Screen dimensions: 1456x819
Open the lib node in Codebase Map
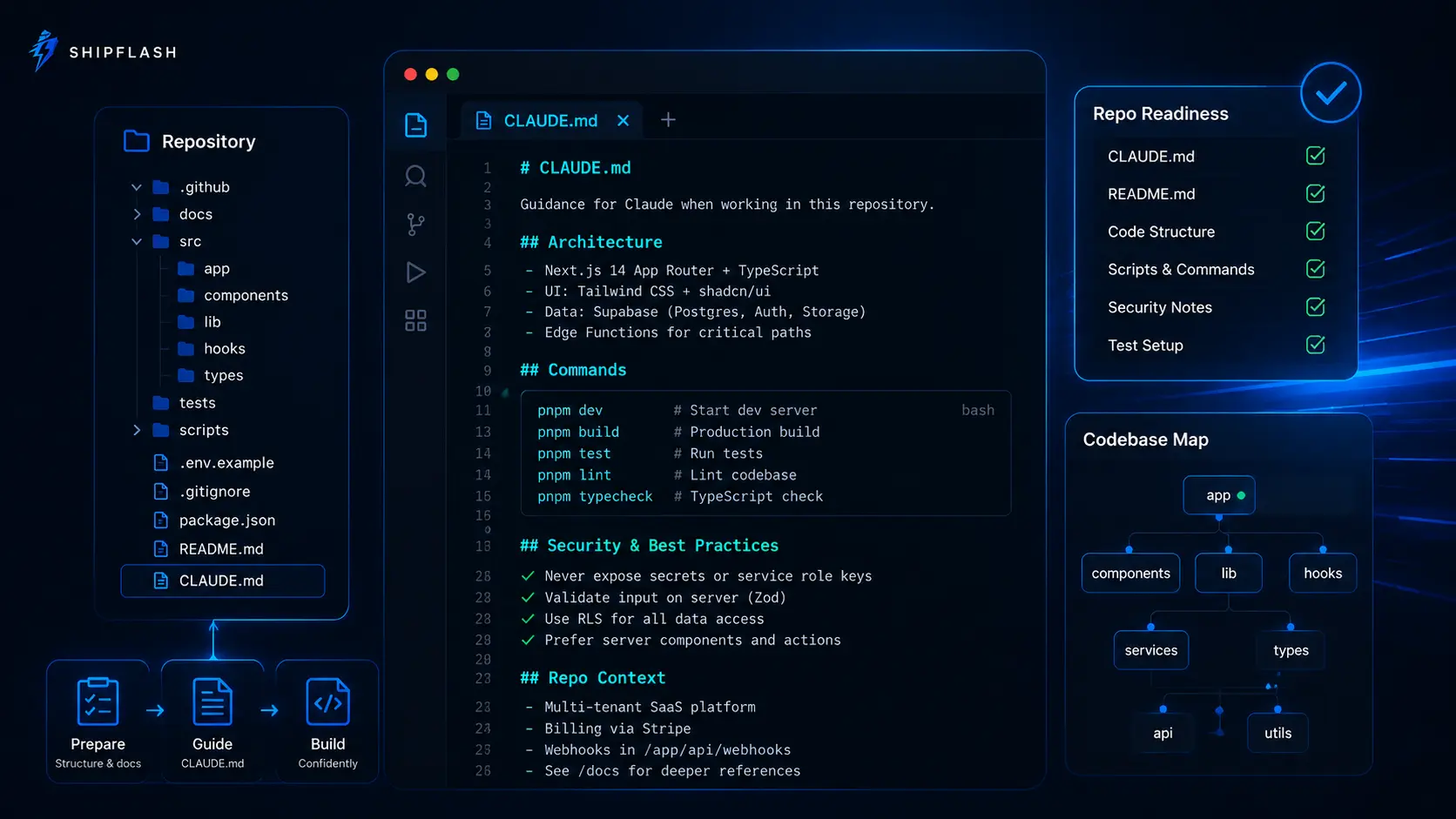1229,573
